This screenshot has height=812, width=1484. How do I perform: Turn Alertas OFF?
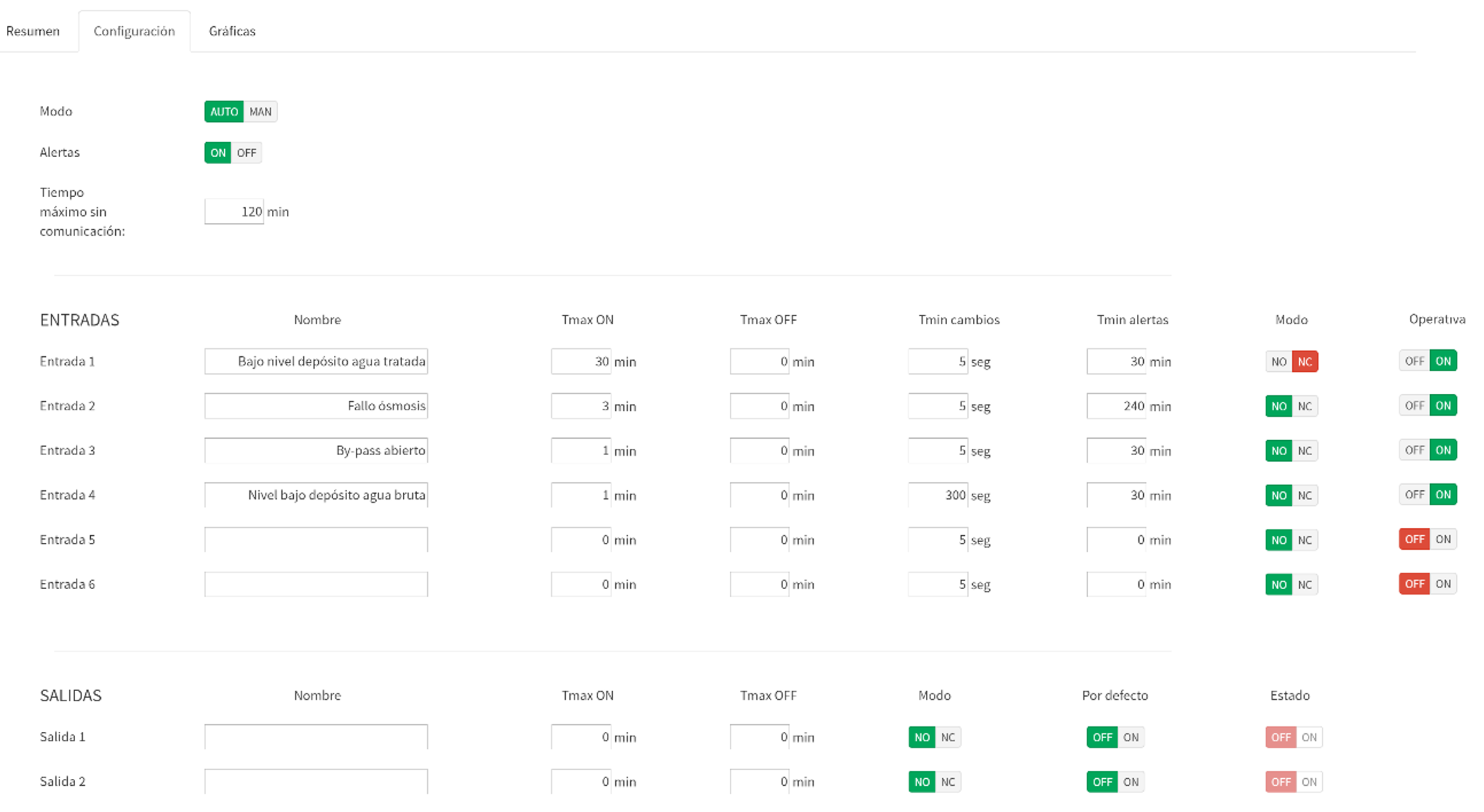[246, 153]
